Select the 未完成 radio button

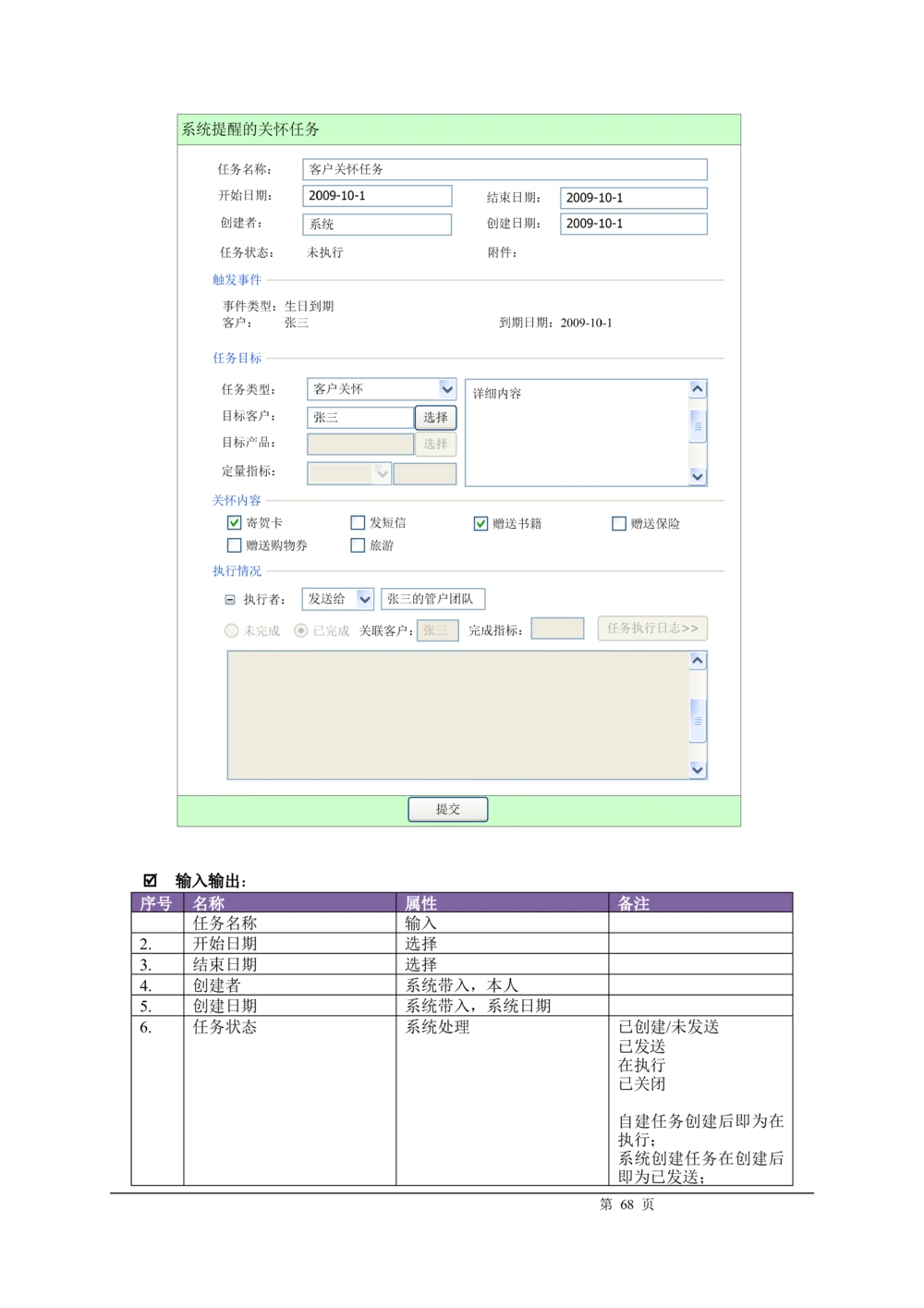coord(231,630)
